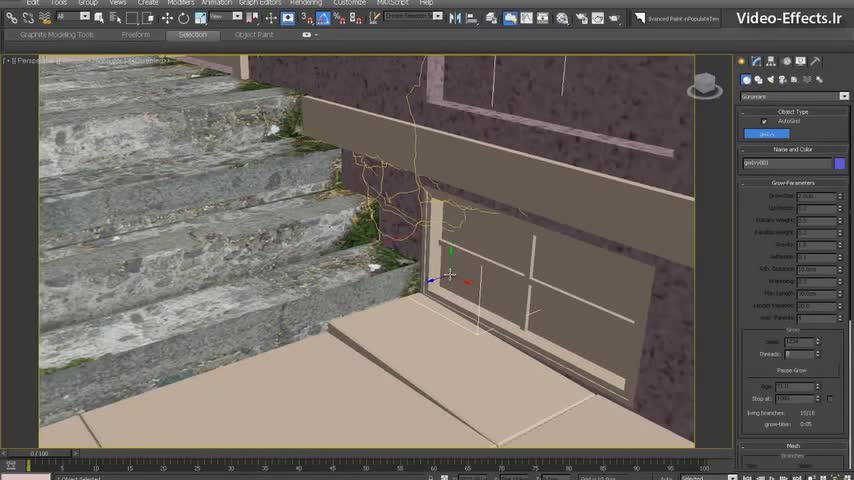Click the gwIvy object type button
The height and width of the screenshot is (480, 854).
point(767,134)
